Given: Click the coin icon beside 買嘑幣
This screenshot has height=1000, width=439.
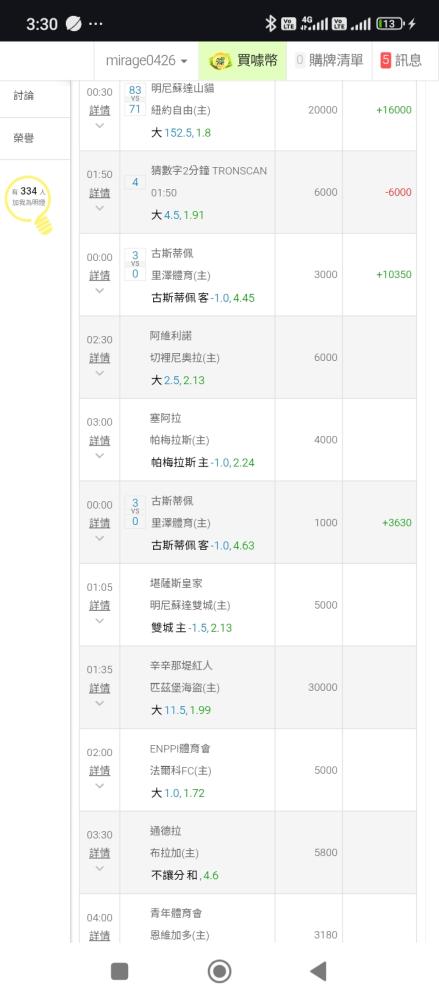Looking at the screenshot, I should (221, 61).
